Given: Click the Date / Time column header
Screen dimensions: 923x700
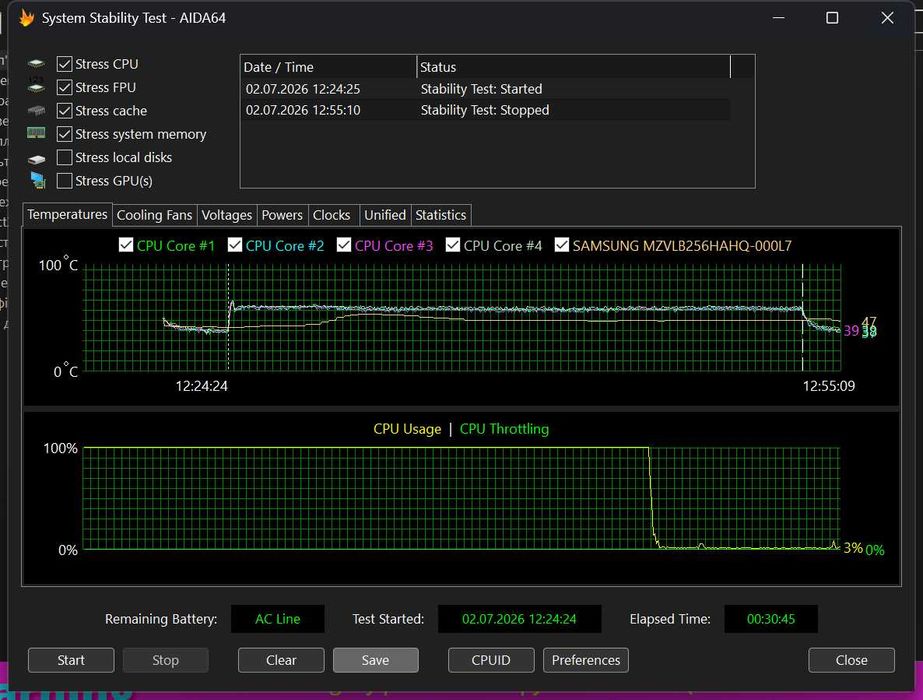Looking at the screenshot, I should tap(328, 67).
